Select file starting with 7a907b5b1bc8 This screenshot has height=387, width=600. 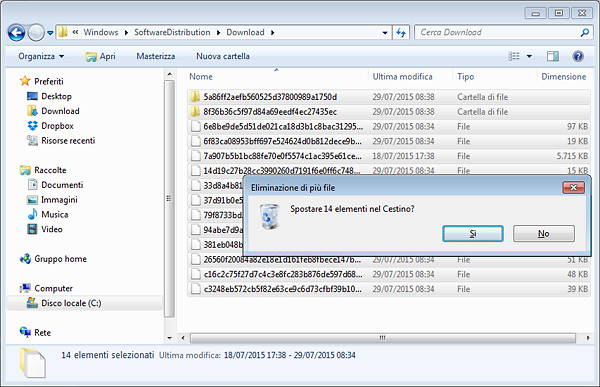click(x=389, y=156)
